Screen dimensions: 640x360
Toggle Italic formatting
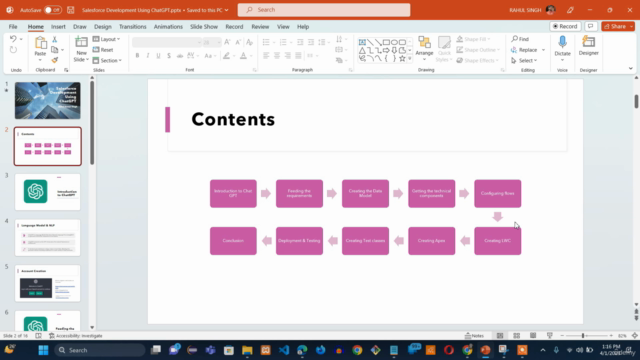tap(148, 56)
